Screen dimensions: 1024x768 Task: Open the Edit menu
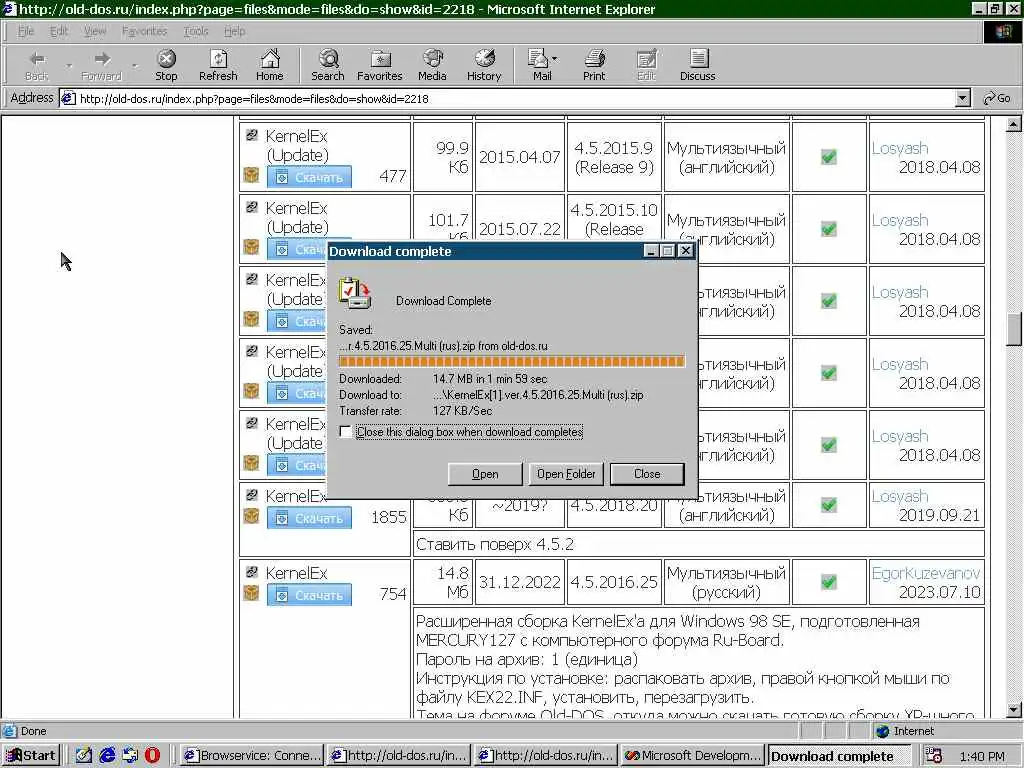59,31
